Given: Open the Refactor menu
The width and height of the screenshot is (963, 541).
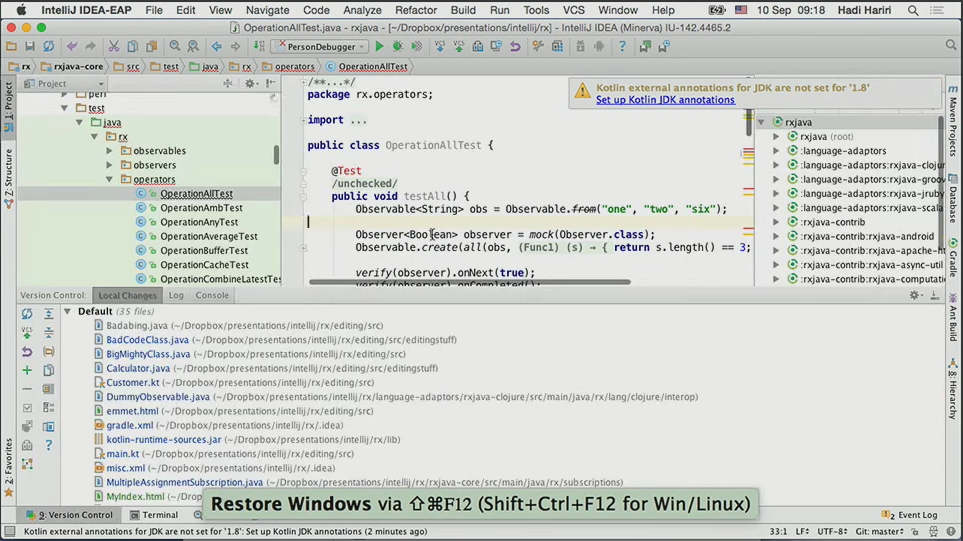Looking at the screenshot, I should point(416,10).
